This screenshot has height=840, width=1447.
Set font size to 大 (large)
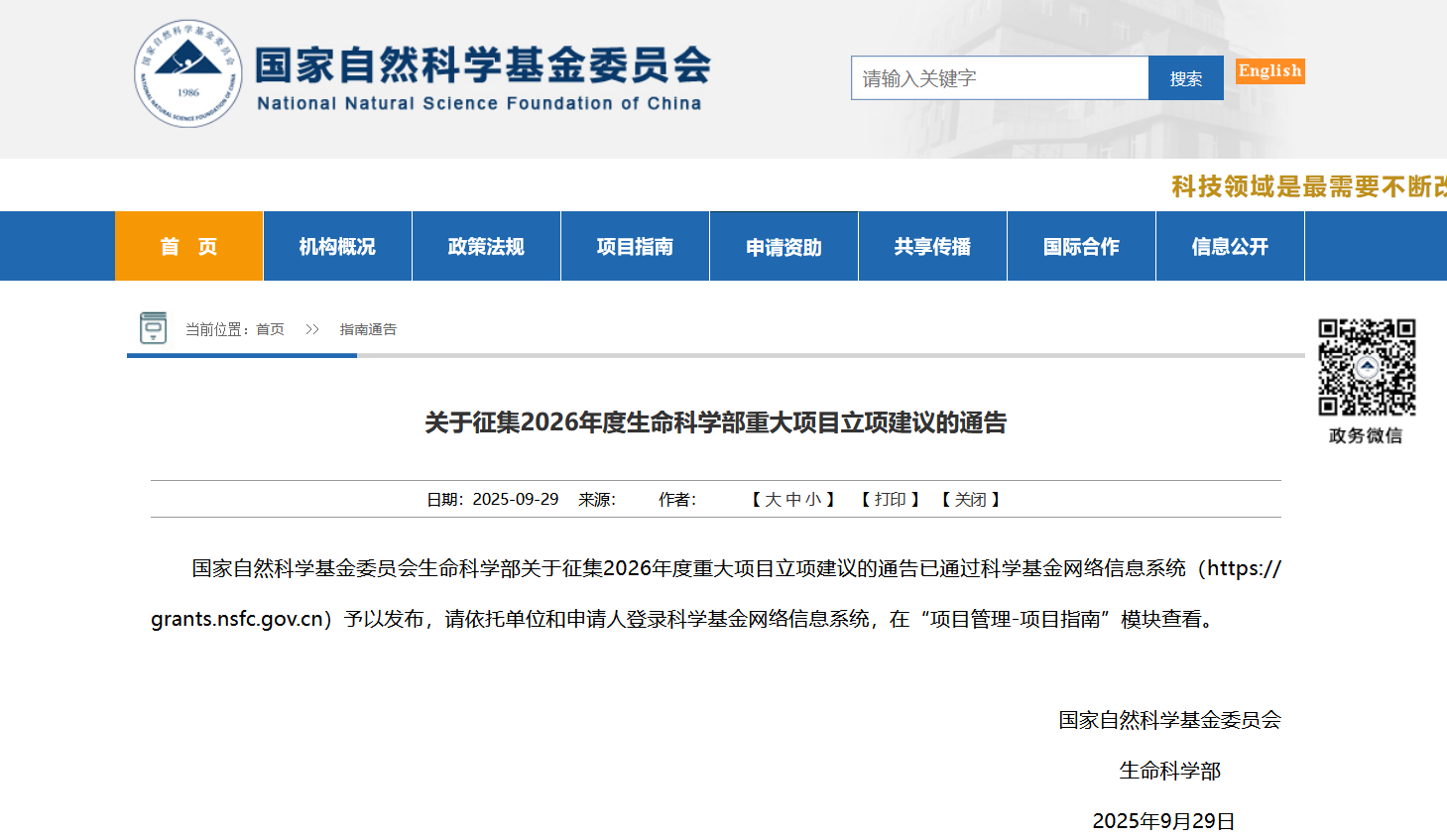[774, 500]
